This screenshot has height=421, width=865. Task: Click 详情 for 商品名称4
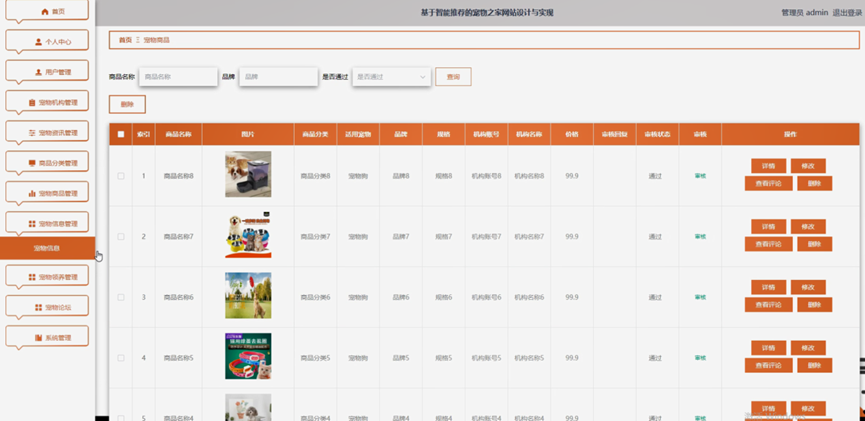(768, 408)
